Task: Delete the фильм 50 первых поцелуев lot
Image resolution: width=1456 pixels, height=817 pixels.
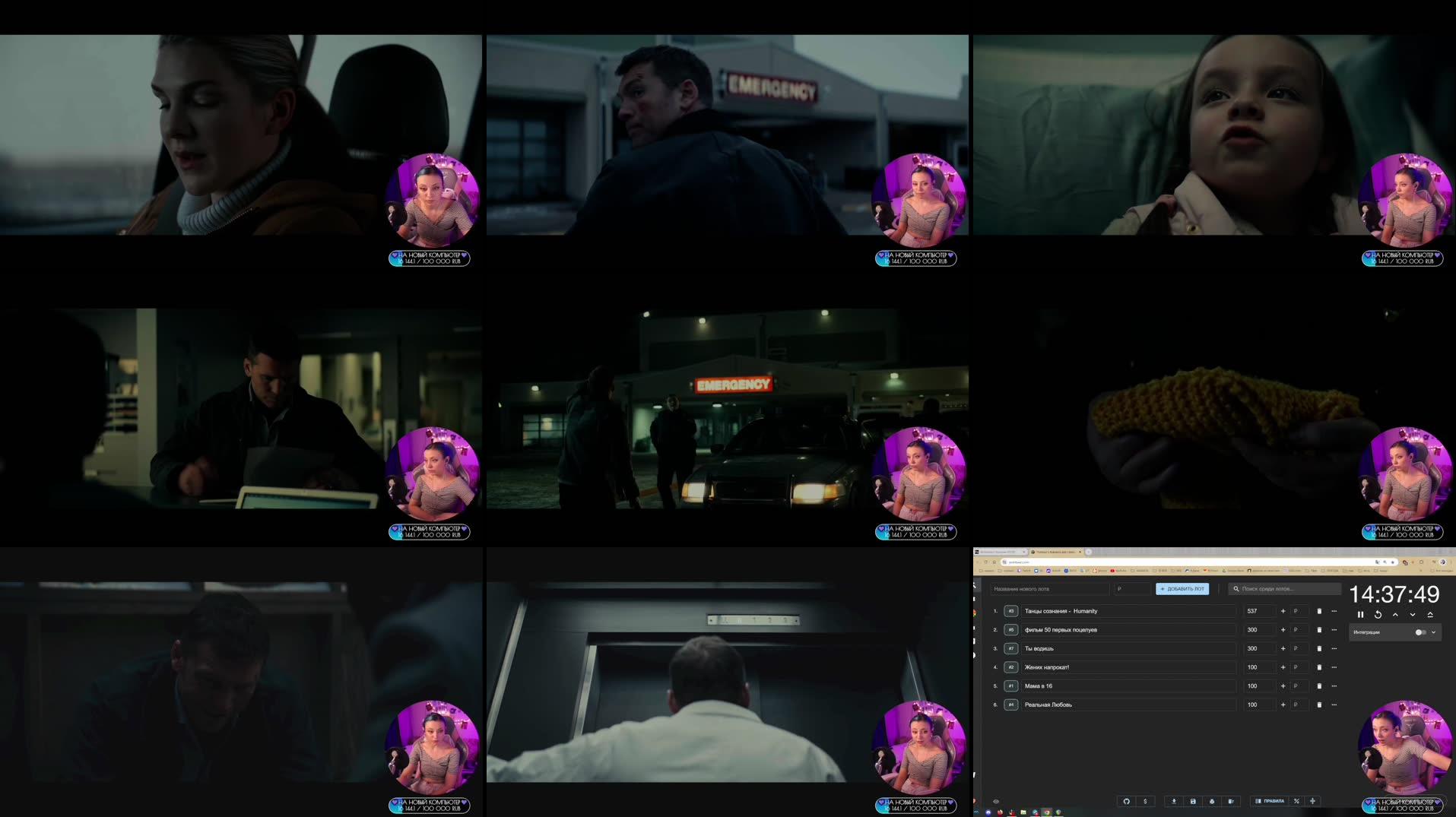Action: [1319, 630]
